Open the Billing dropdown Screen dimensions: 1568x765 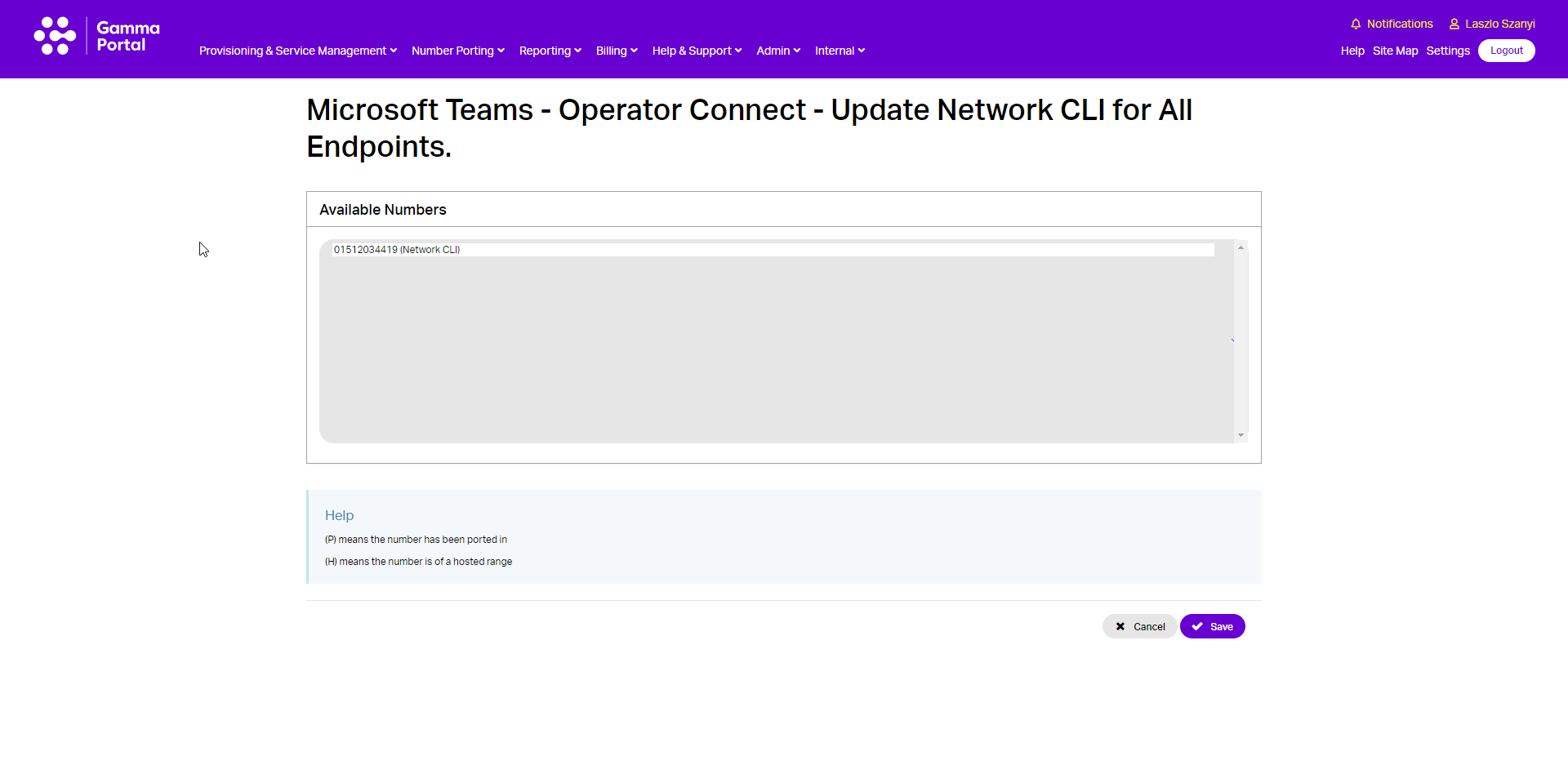coord(617,51)
